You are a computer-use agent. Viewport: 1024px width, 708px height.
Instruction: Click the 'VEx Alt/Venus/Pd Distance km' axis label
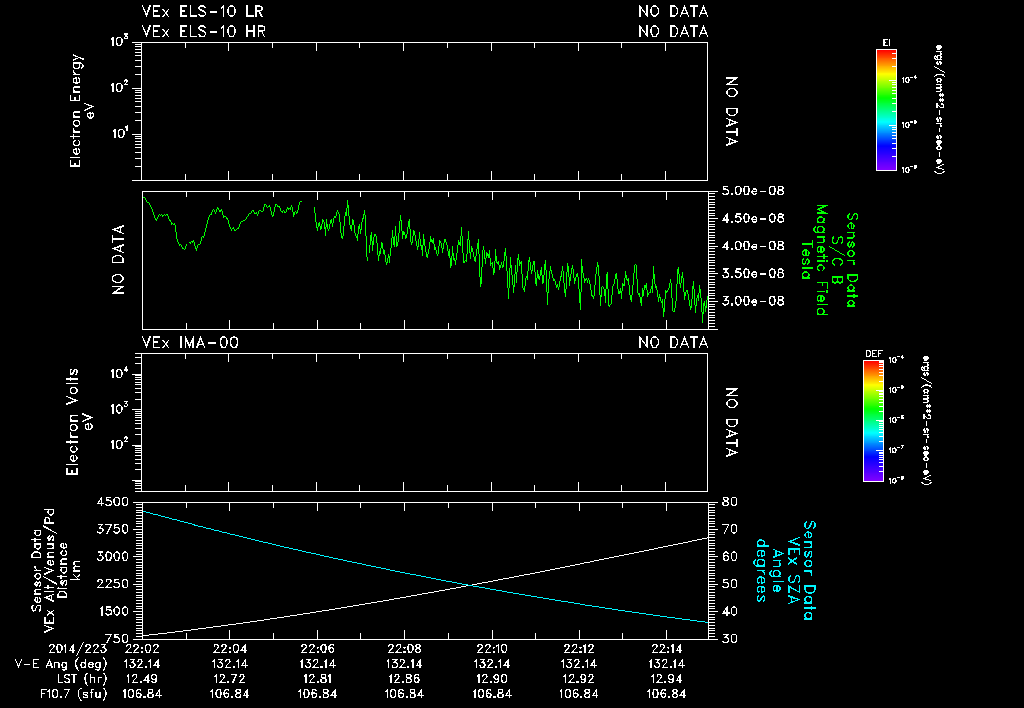(62, 570)
